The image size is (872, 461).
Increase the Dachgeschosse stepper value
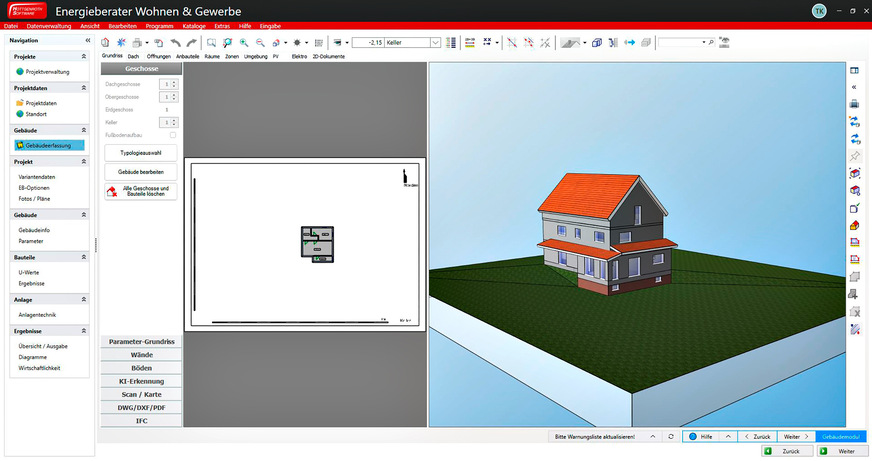[174, 82]
